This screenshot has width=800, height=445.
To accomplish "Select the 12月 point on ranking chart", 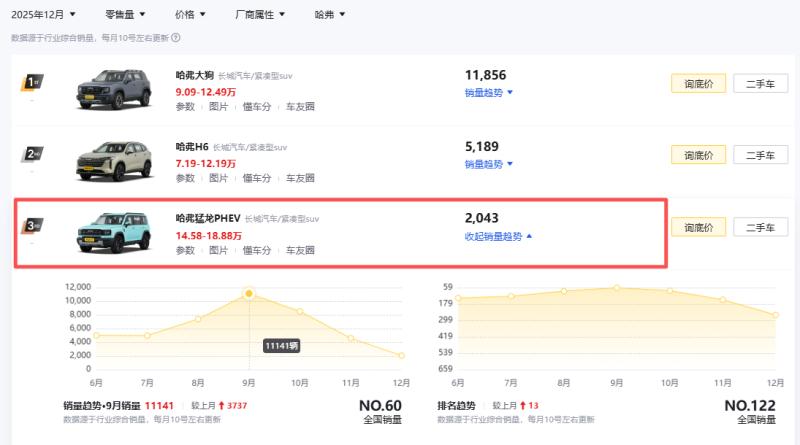I will tap(776, 315).
